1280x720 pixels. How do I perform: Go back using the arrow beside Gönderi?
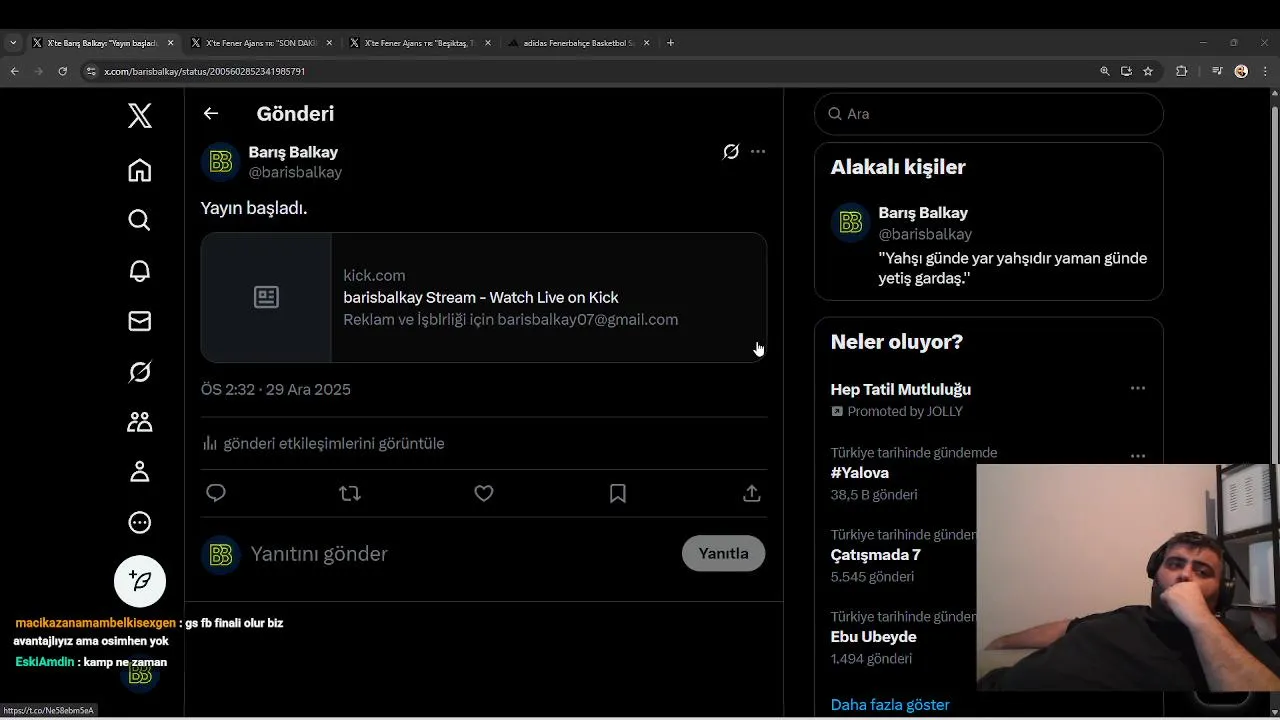pyautogui.click(x=211, y=113)
